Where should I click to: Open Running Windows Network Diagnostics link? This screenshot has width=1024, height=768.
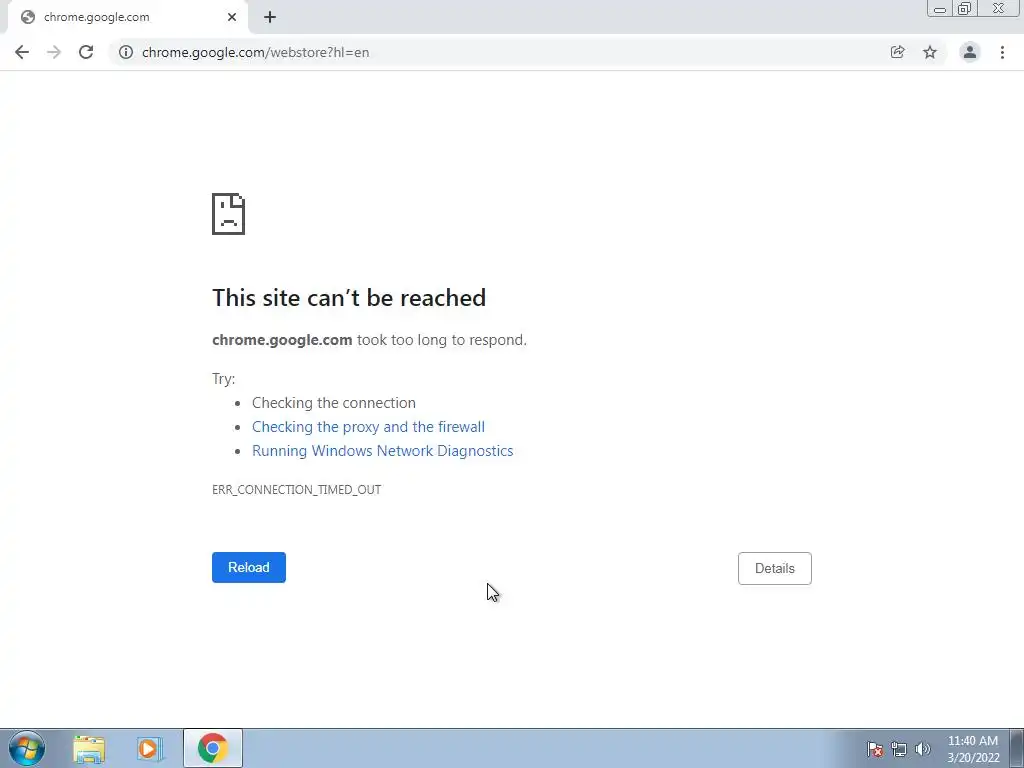(383, 451)
